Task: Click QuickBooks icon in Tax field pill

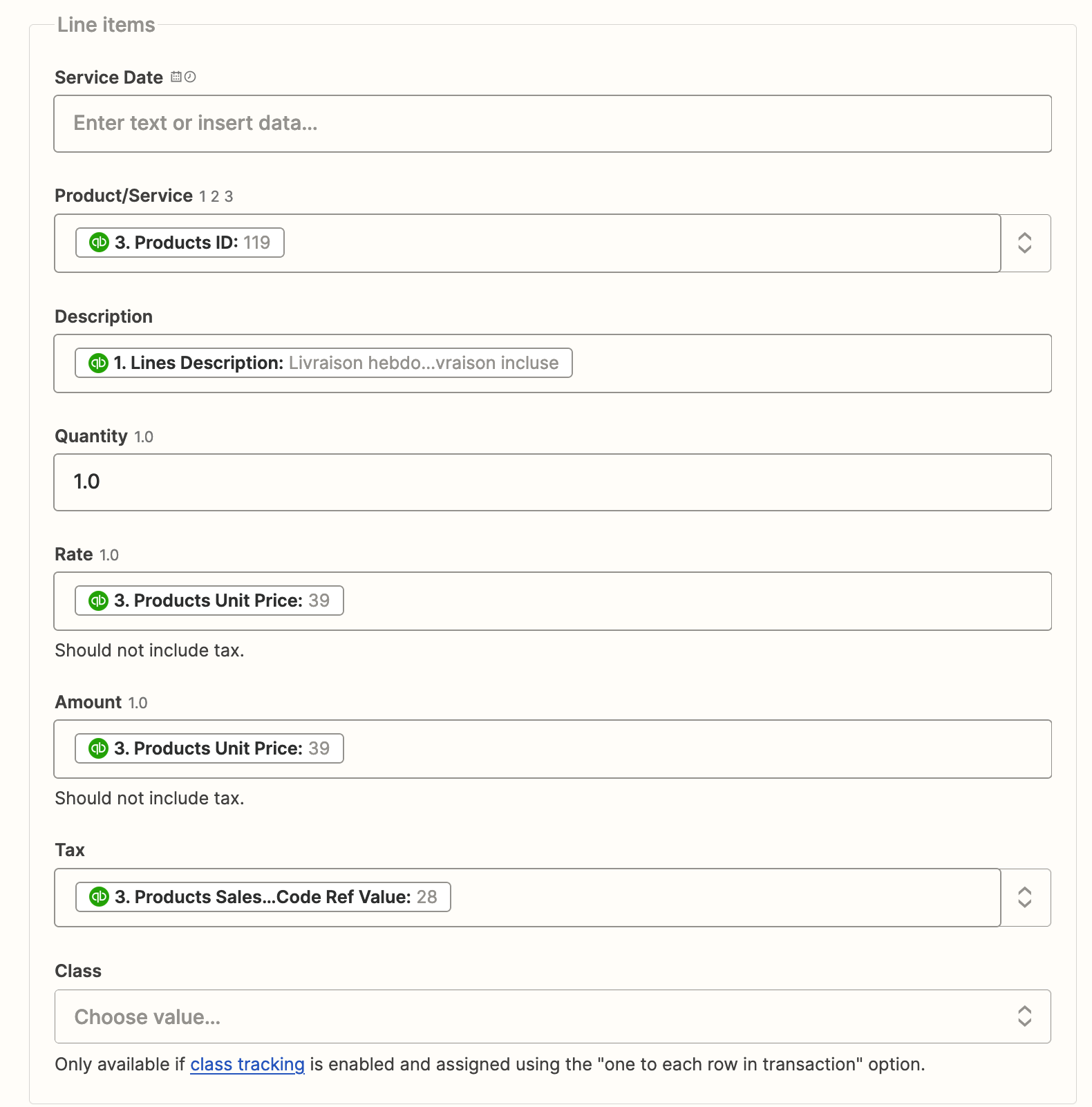Action: pyautogui.click(x=99, y=897)
